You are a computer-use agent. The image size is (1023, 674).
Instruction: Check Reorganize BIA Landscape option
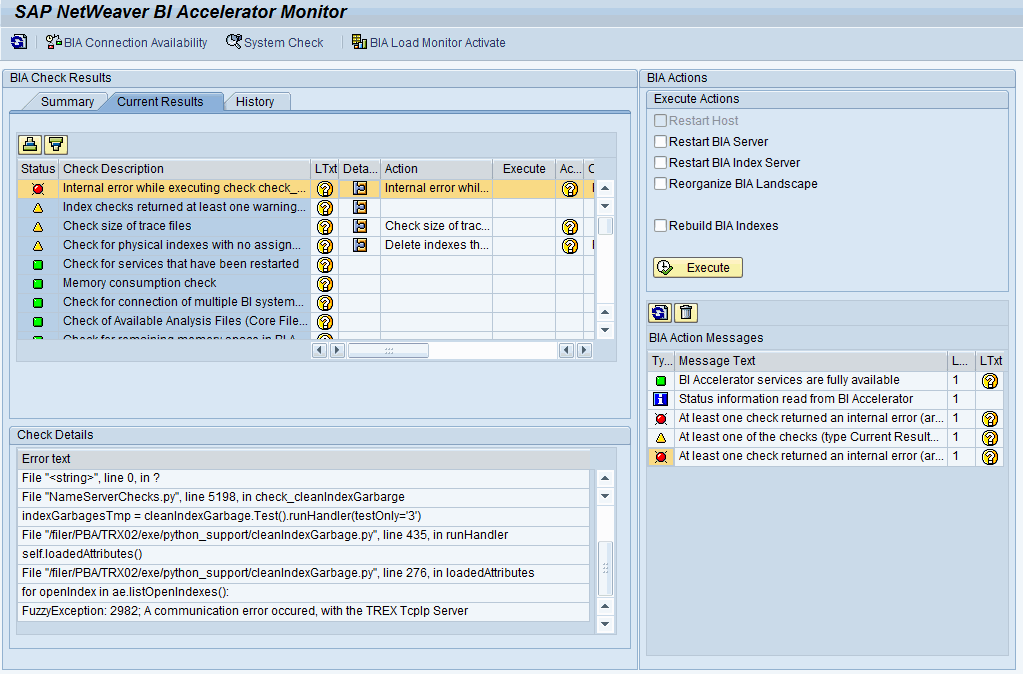pyautogui.click(x=660, y=183)
